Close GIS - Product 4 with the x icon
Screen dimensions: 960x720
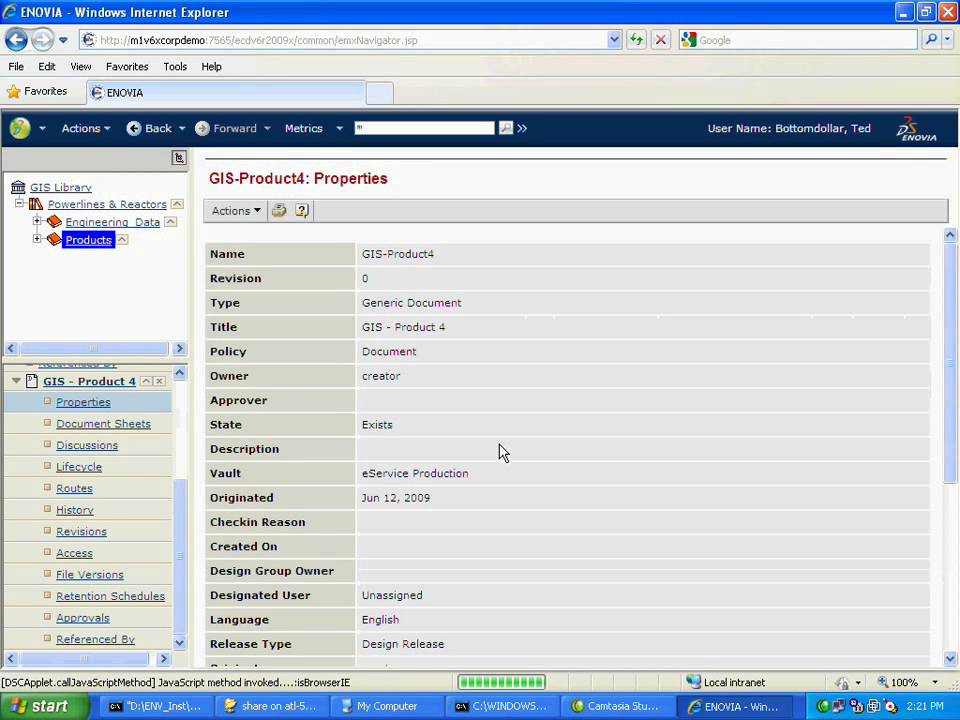tap(159, 381)
